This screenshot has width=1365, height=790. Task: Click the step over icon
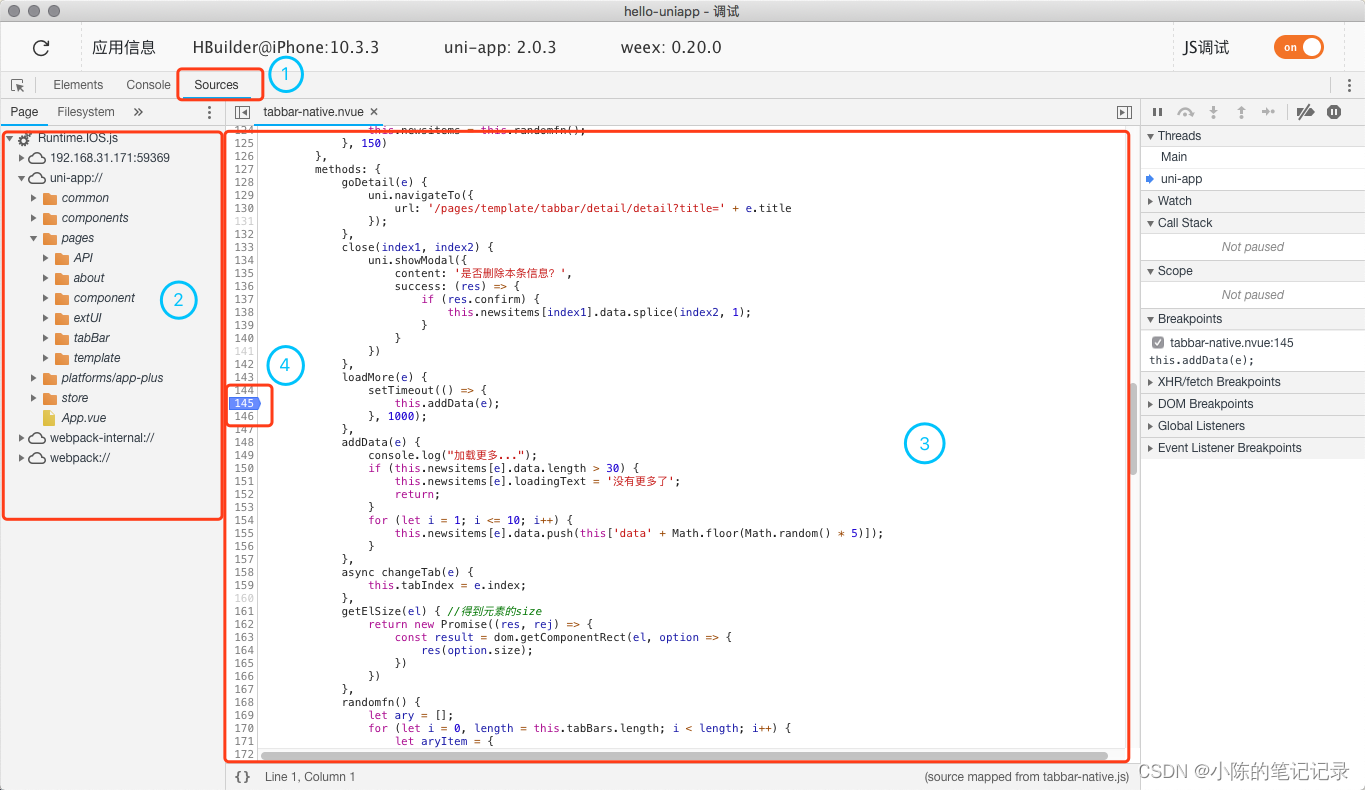[1185, 112]
